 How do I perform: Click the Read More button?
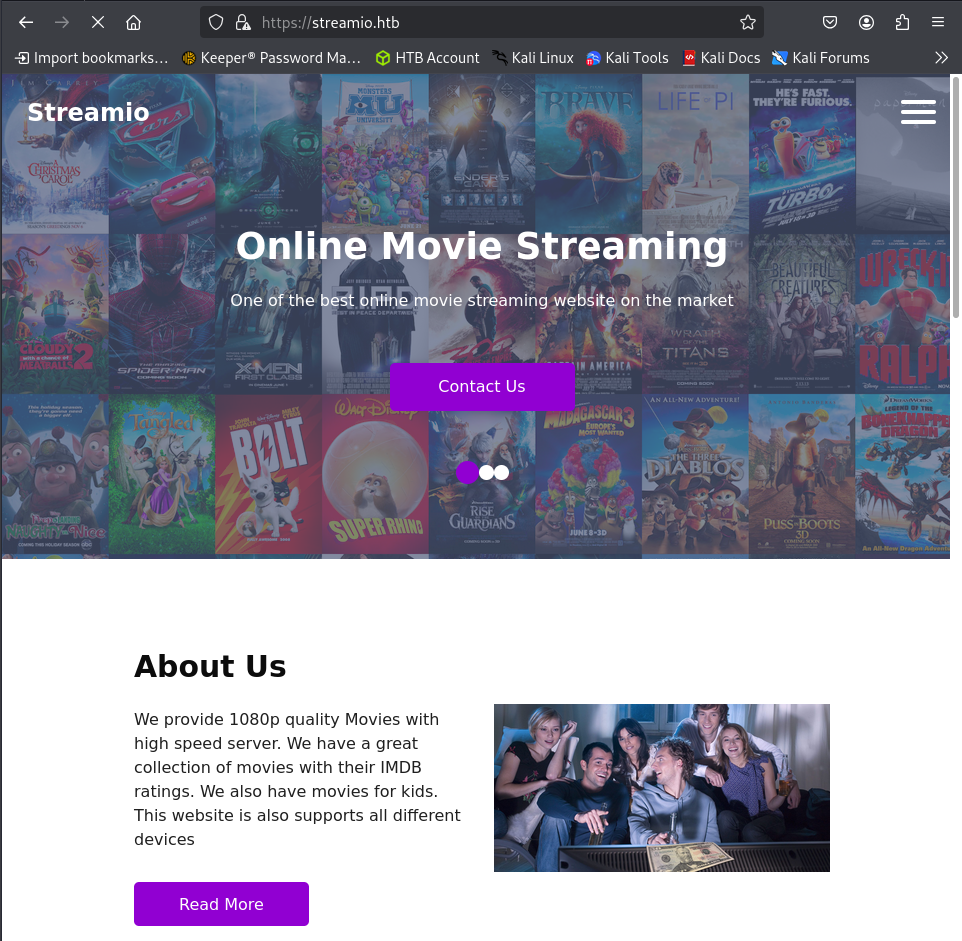click(221, 904)
